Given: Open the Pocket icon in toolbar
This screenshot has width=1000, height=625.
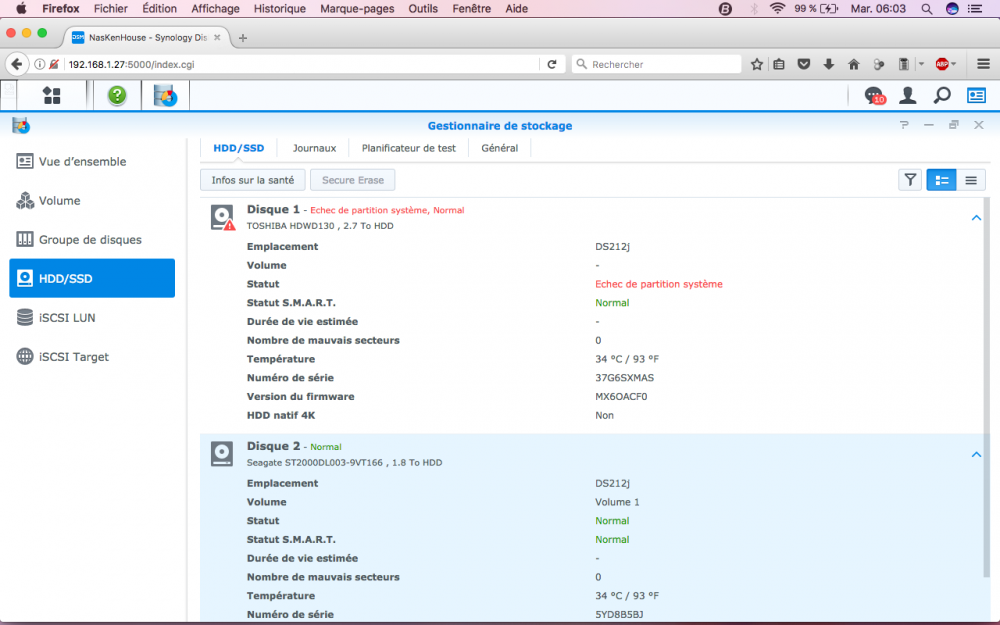Looking at the screenshot, I should coord(804,64).
